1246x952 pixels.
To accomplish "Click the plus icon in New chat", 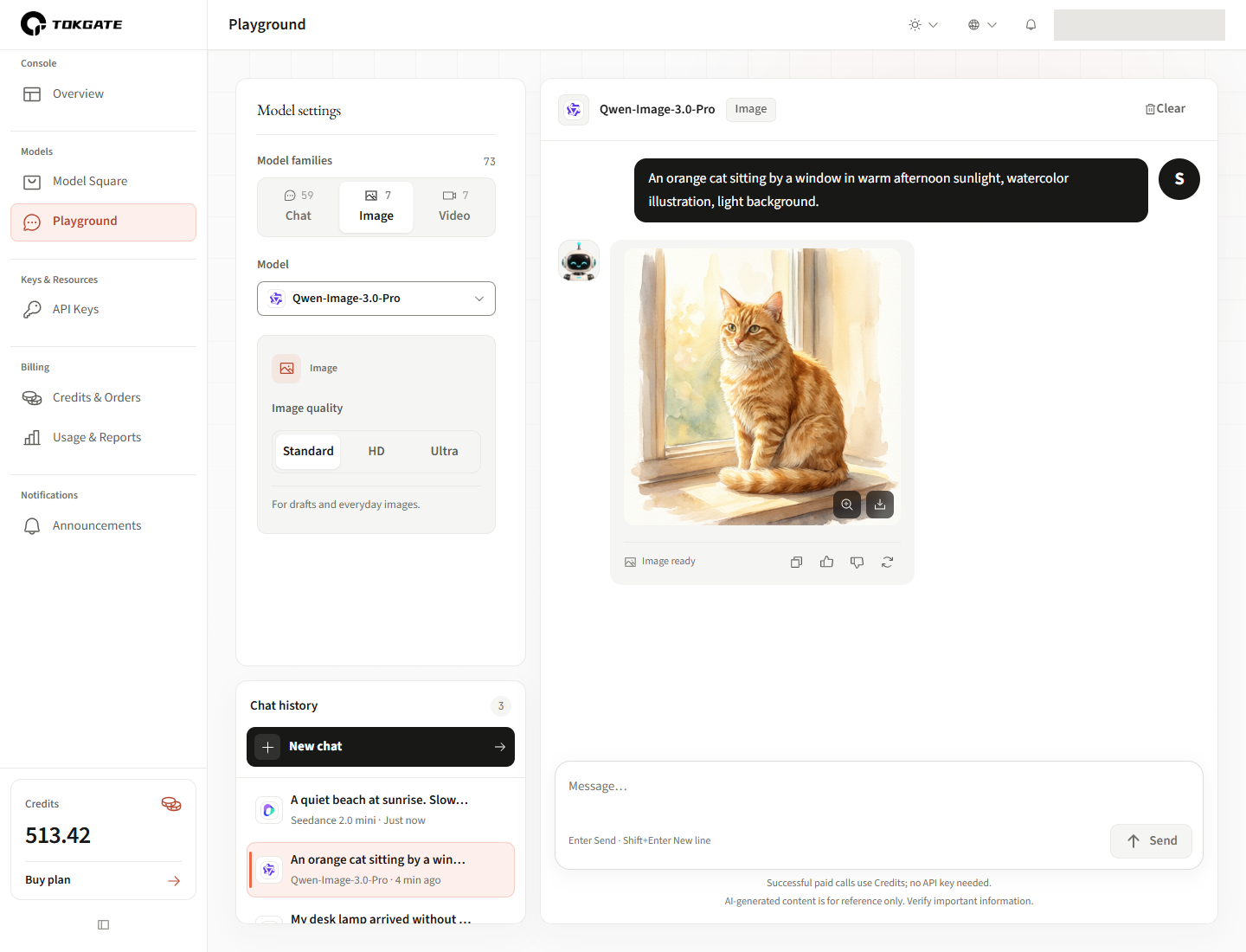I will point(268,747).
